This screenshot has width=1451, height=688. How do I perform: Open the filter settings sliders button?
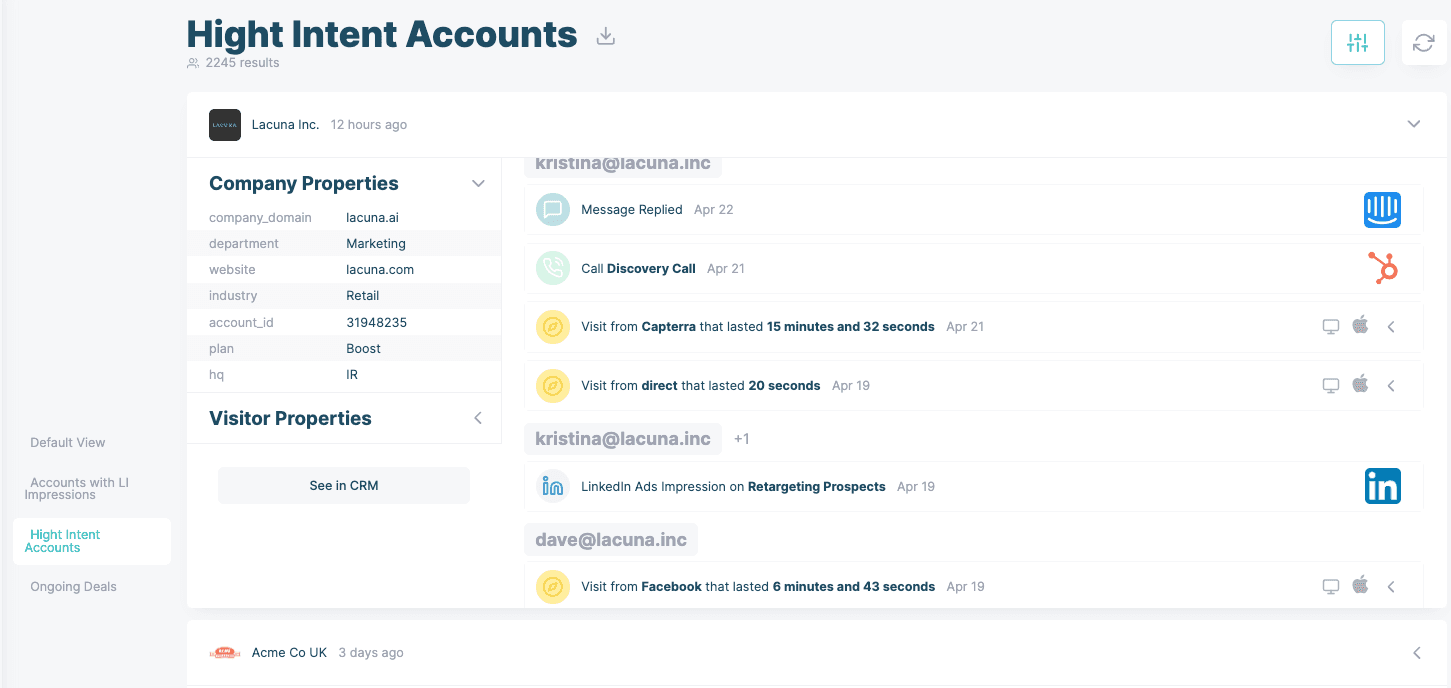tap(1357, 43)
